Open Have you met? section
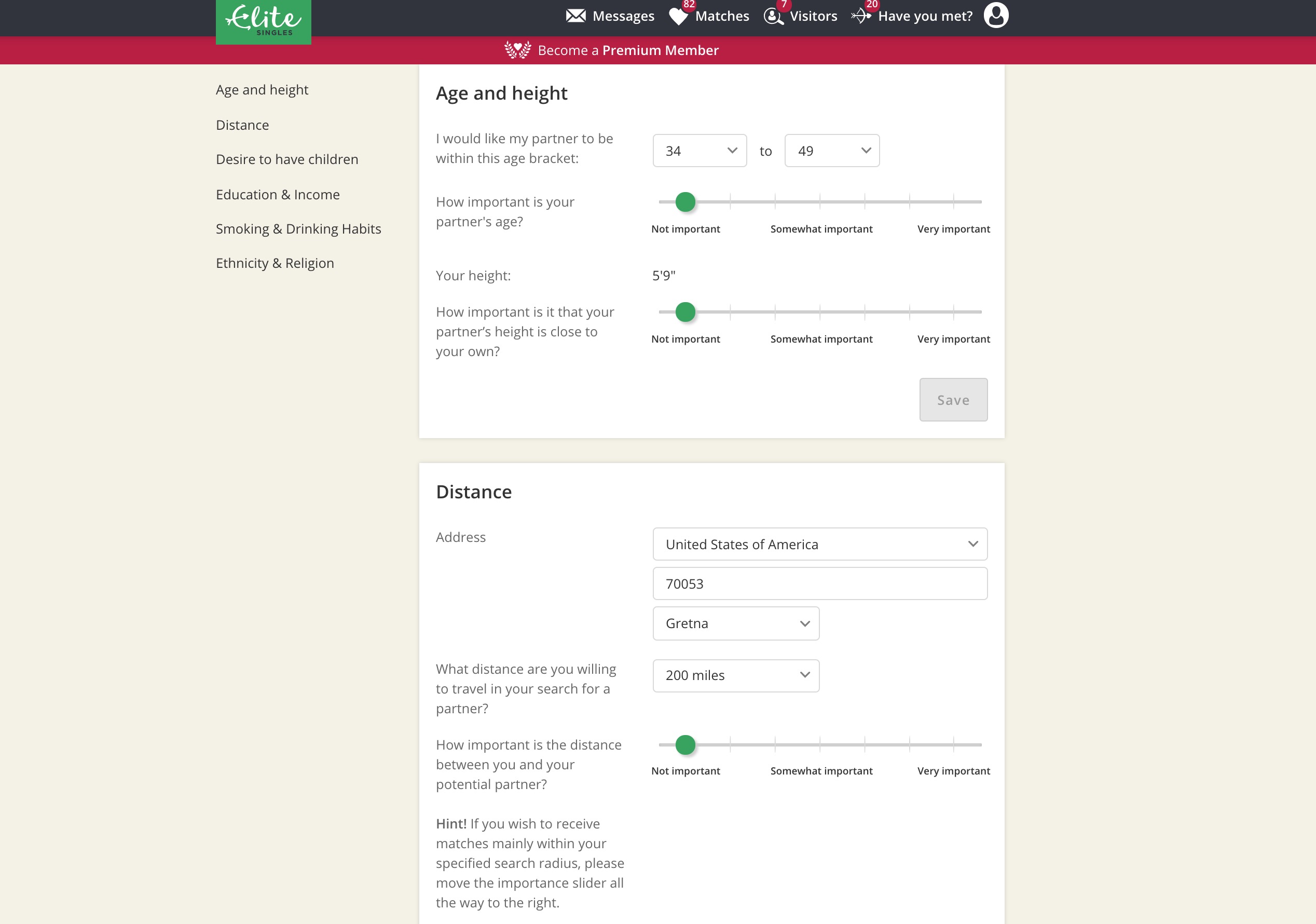1316x924 pixels. (925, 16)
